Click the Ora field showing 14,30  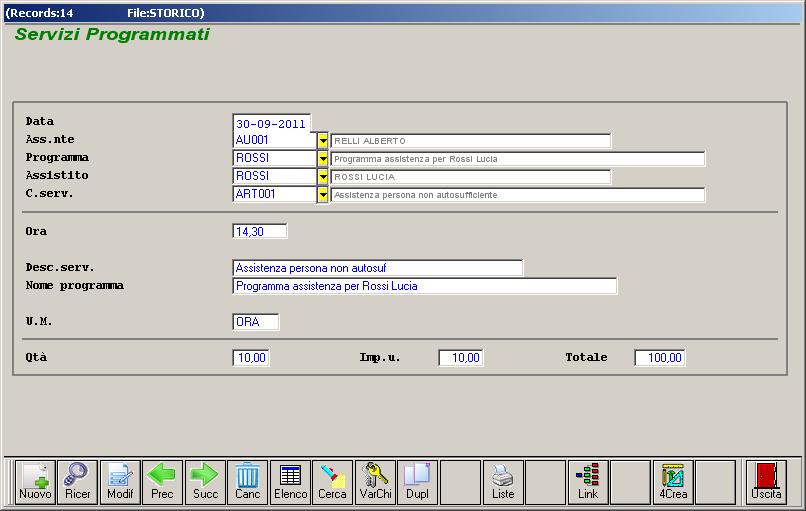(x=260, y=231)
